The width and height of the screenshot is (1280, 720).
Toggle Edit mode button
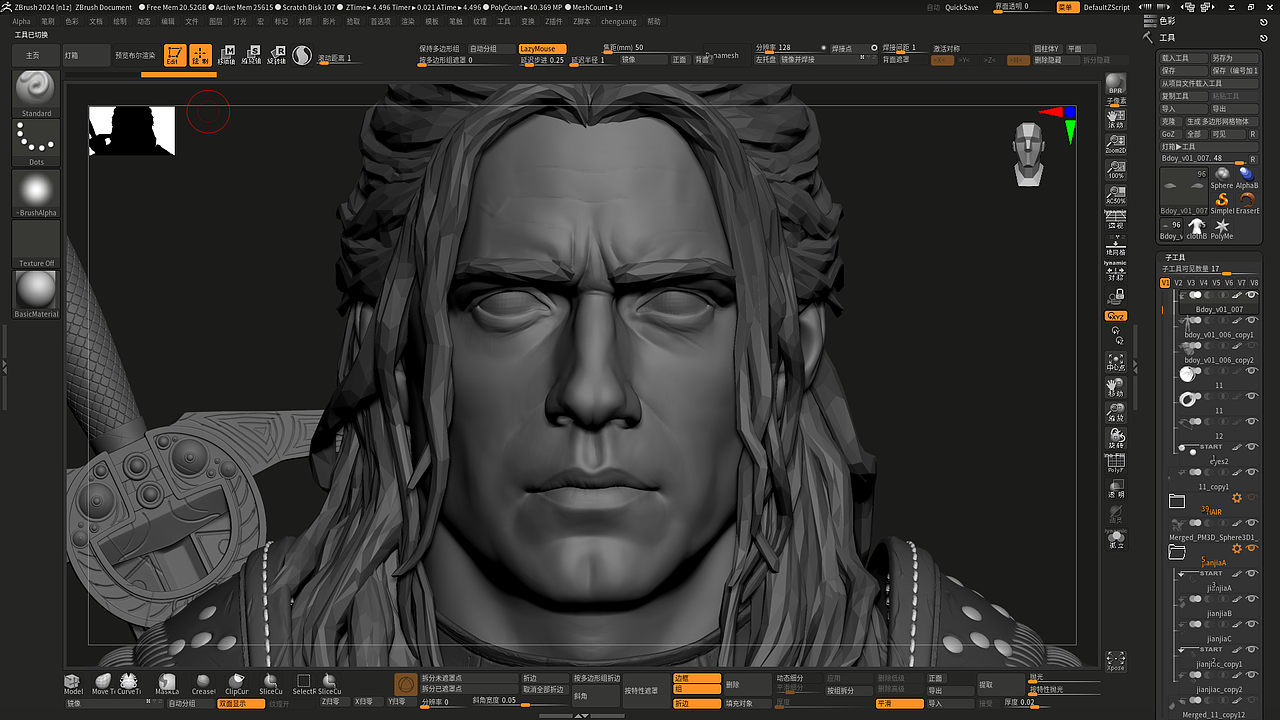(x=174, y=56)
